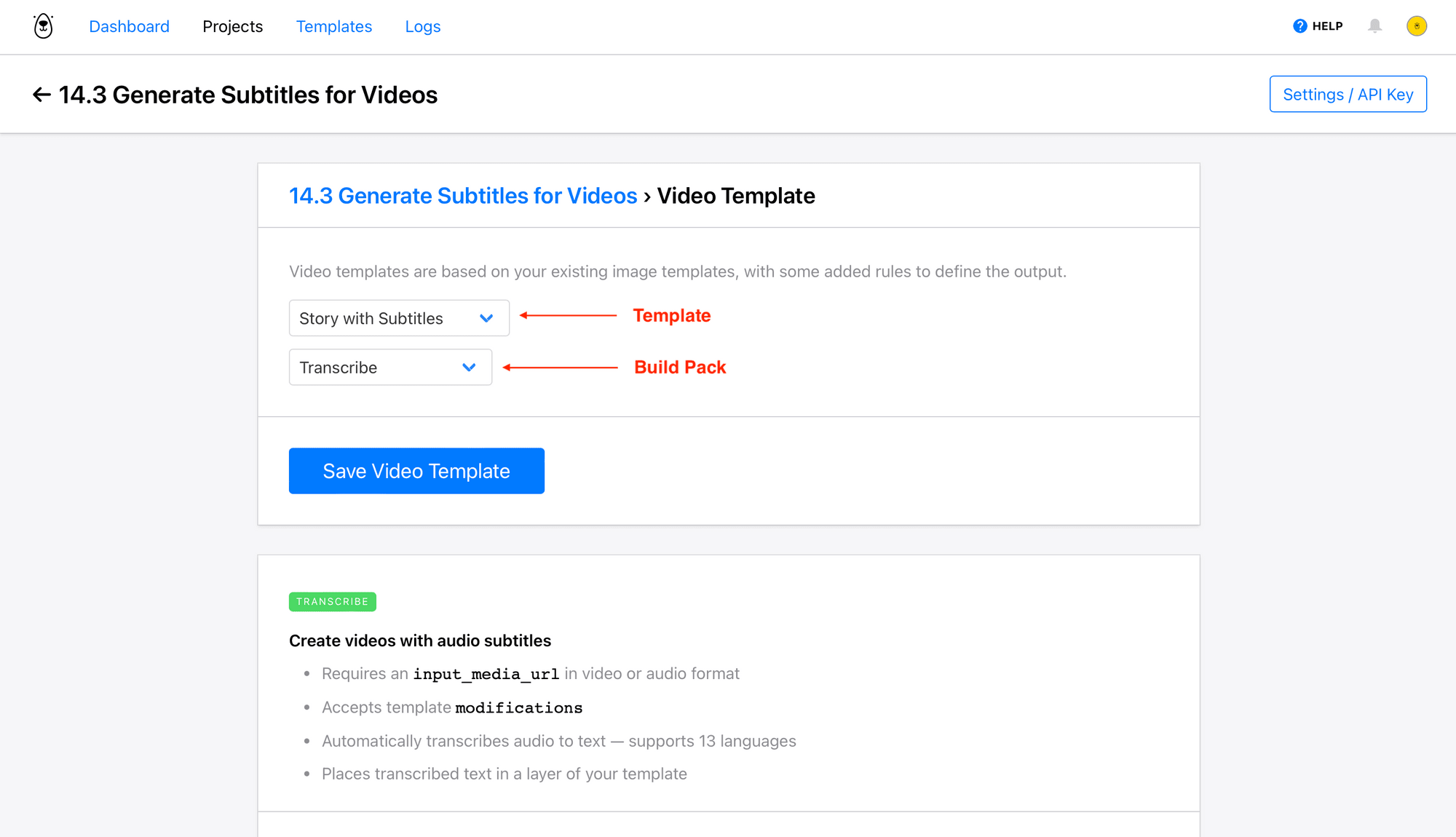Click the TRANSCRIBE badge label icon

(333, 600)
